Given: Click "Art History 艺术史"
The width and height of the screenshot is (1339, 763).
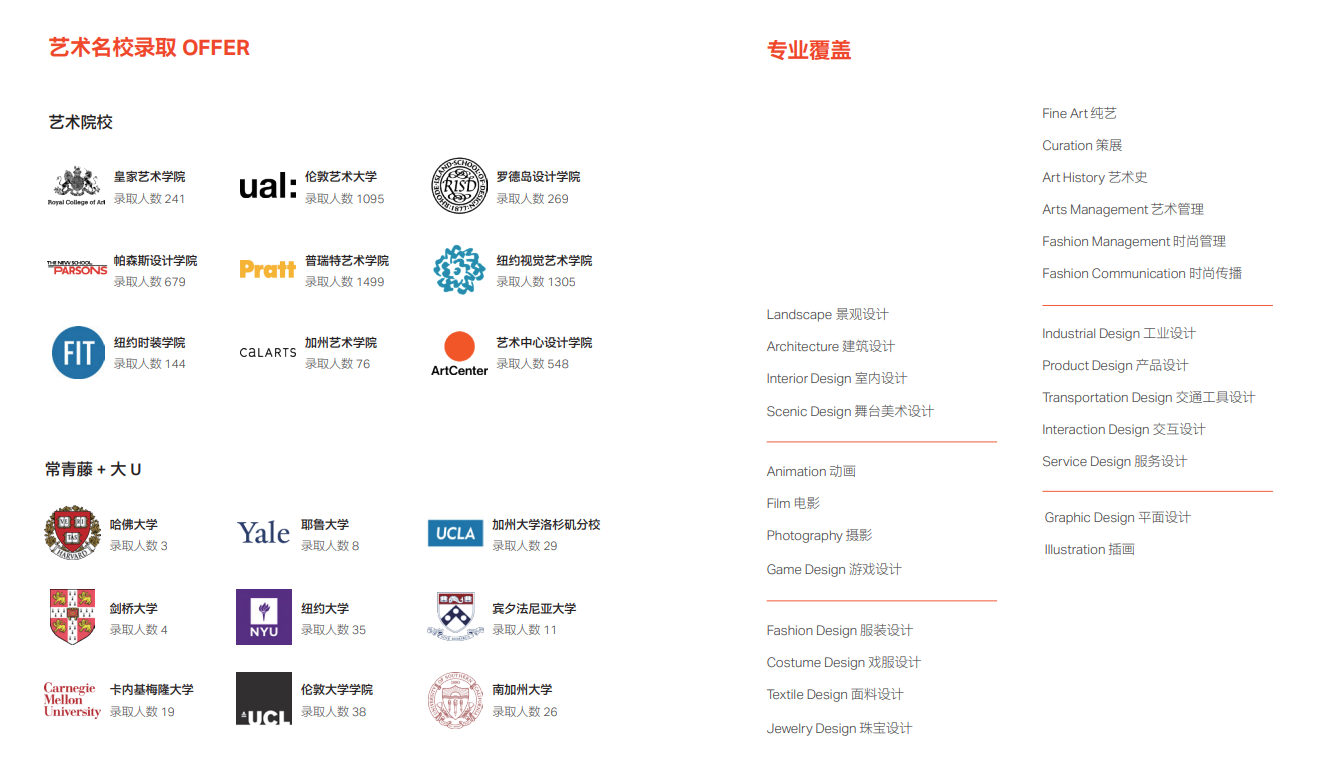Looking at the screenshot, I should click(1095, 178).
